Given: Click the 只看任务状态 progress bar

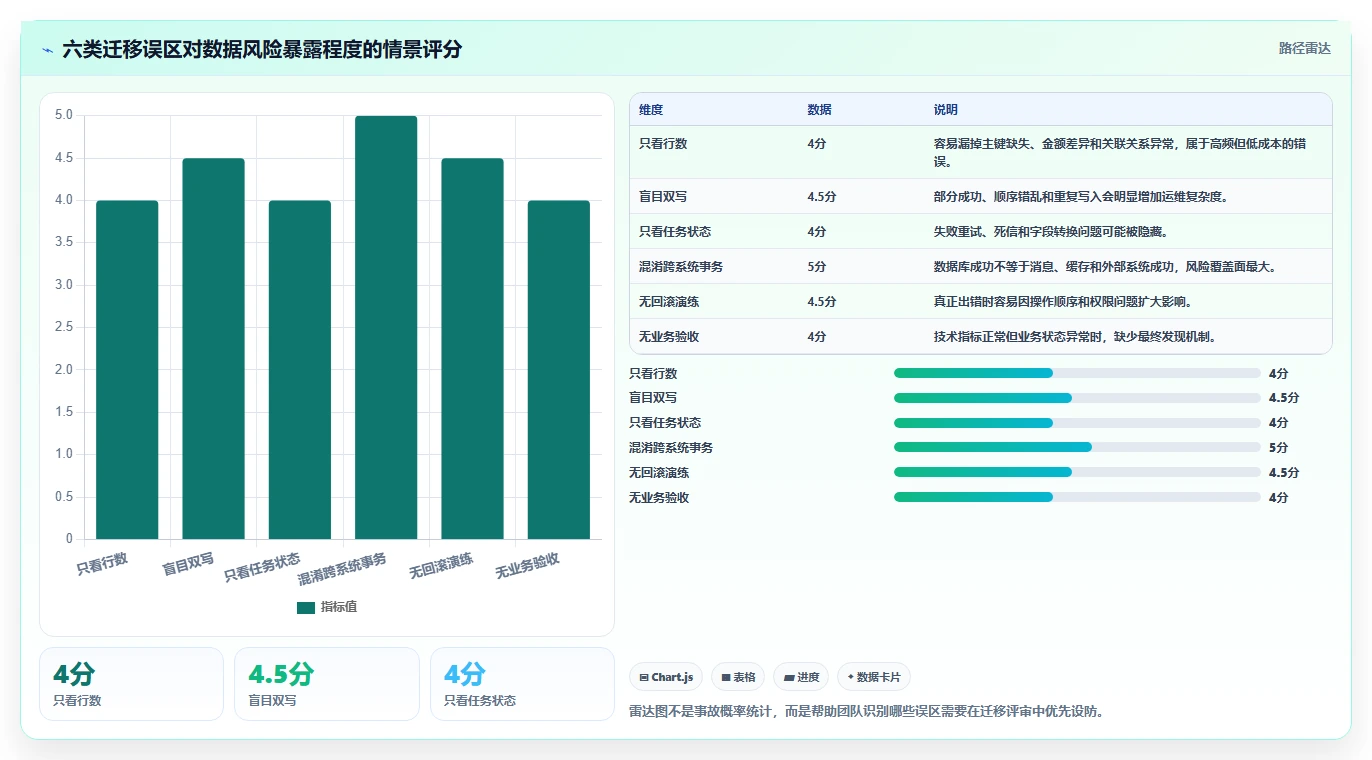Looking at the screenshot, I should pyautogui.click(x=1077, y=423).
